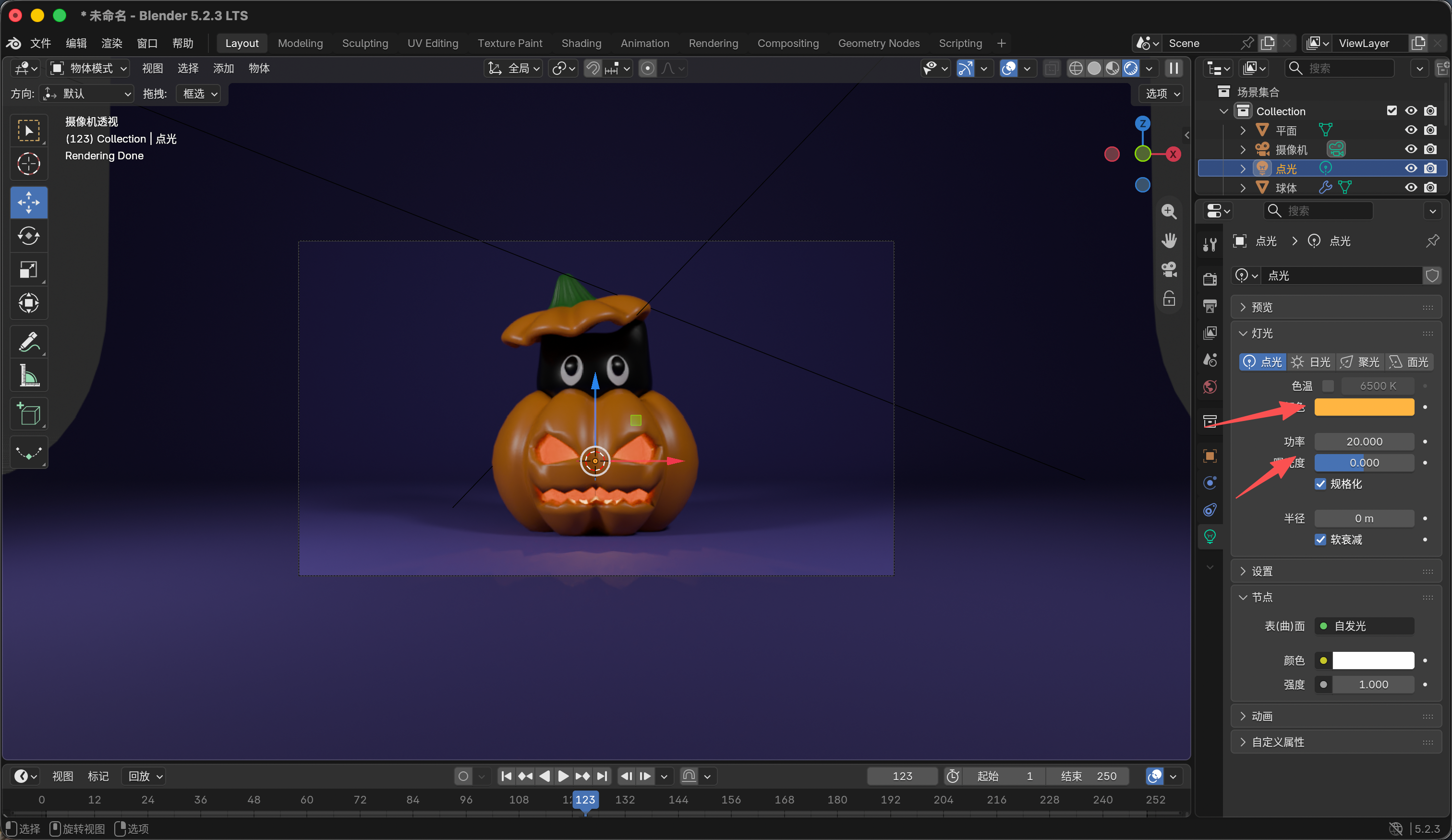Select the 日光 light type

tap(1311, 362)
